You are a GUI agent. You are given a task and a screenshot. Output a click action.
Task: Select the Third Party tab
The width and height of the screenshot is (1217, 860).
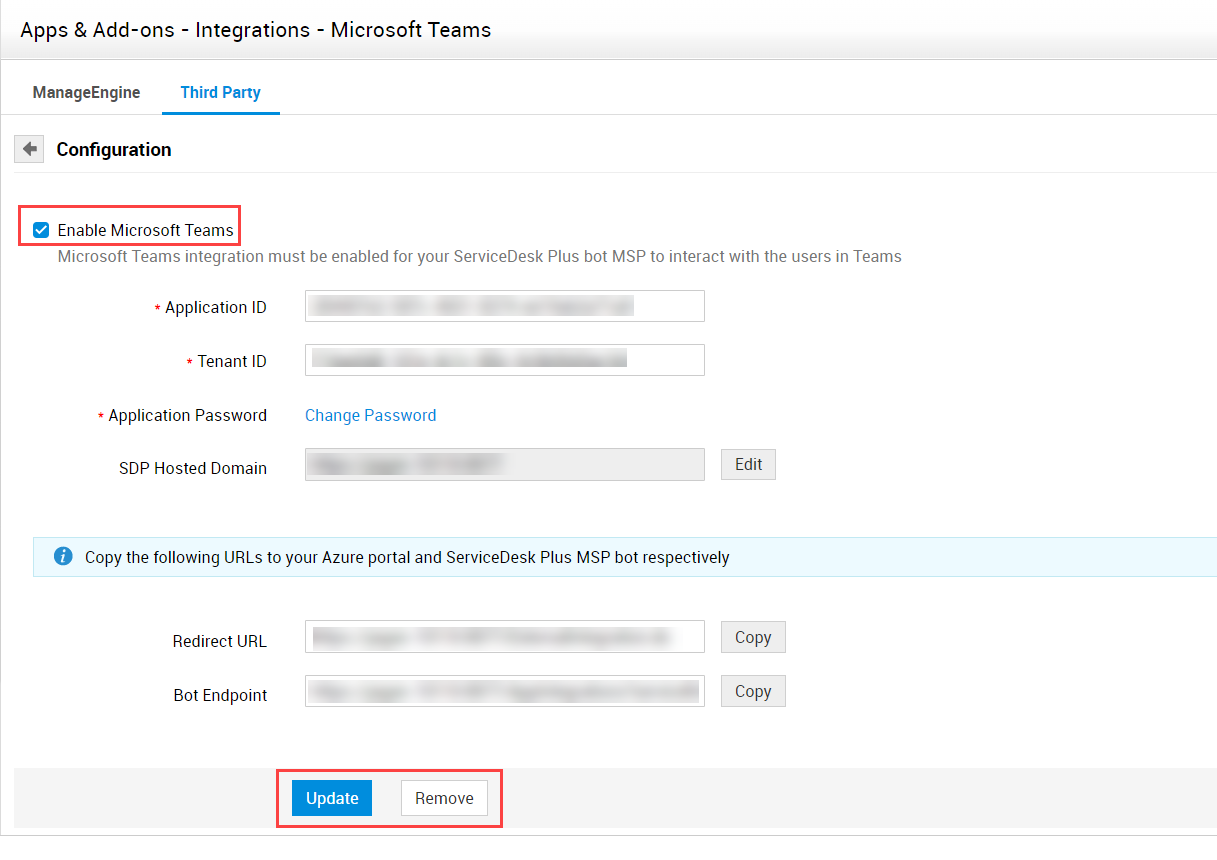(x=220, y=92)
